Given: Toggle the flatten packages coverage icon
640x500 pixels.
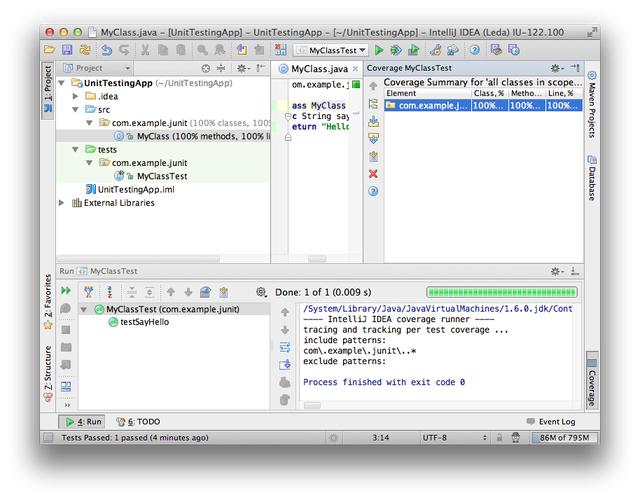Looking at the screenshot, I should click(373, 104).
